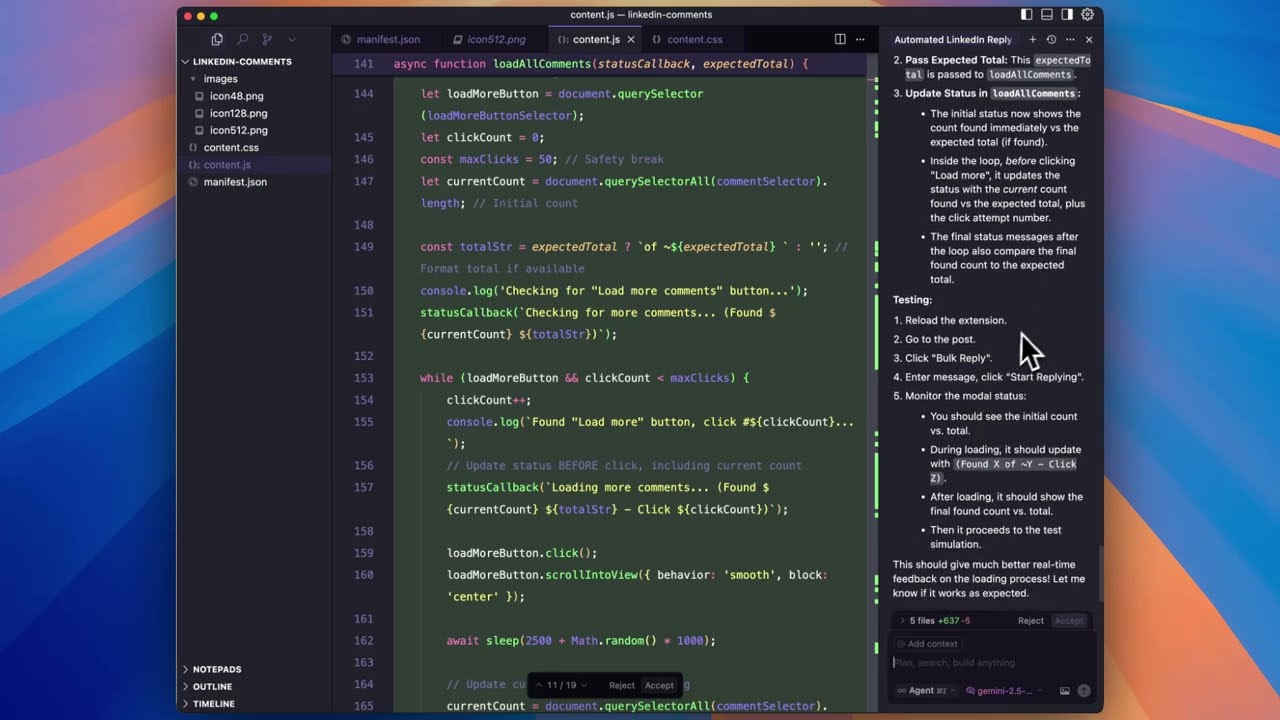Screen dimensions: 1280x720
Task: Go to previous change in diff bar
Action: (x=540, y=685)
